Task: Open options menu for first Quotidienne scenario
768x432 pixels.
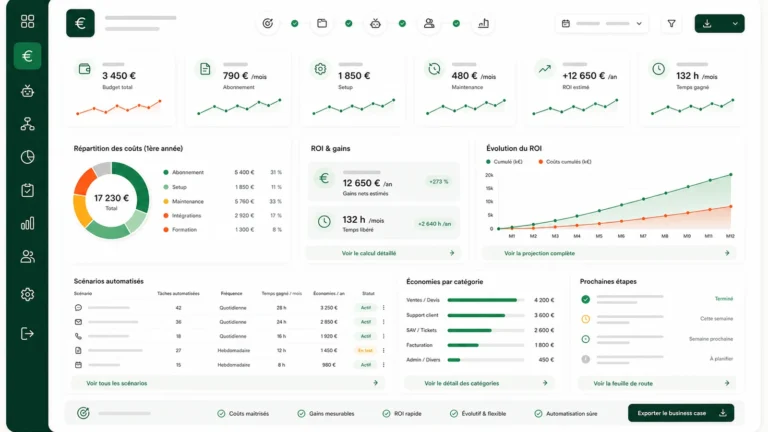Action: (x=384, y=308)
